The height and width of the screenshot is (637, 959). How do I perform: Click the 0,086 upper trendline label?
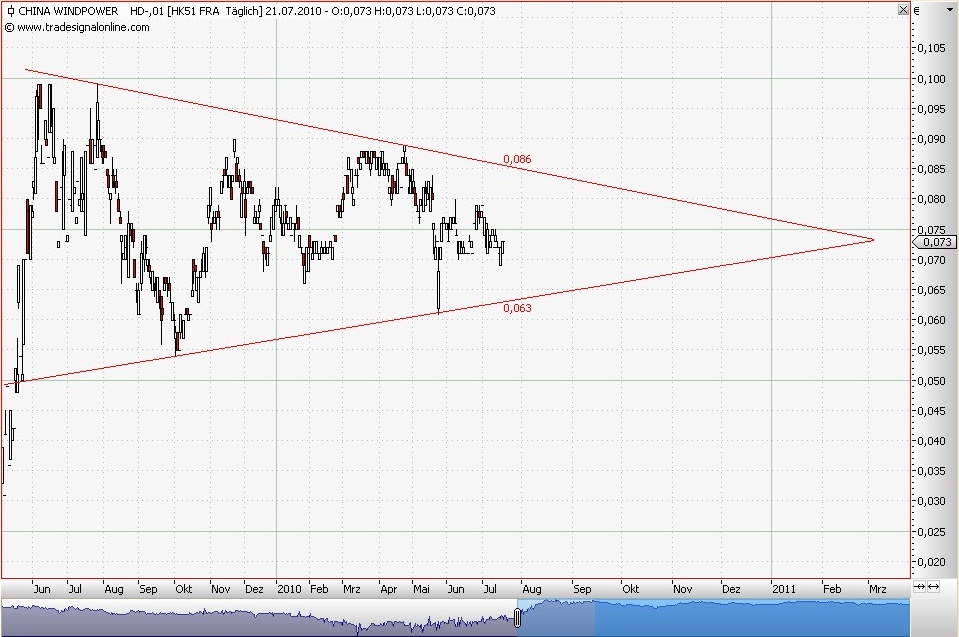coord(516,158)
